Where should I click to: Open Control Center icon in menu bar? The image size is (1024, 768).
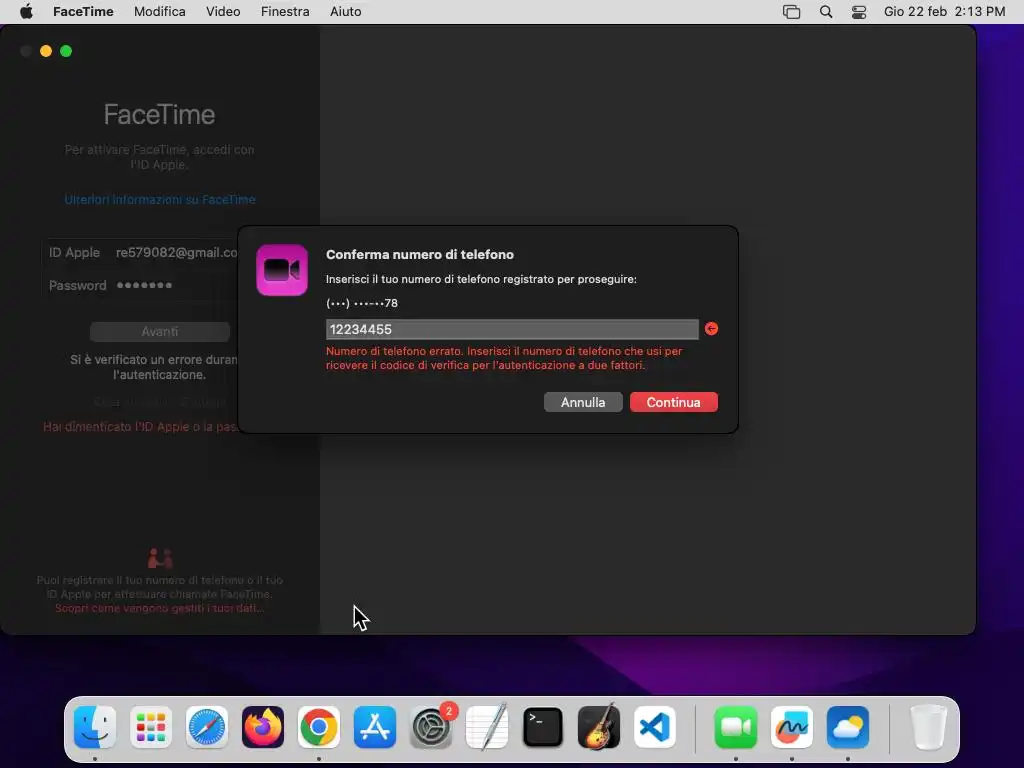pyautogui.click(x=859, y=12)
